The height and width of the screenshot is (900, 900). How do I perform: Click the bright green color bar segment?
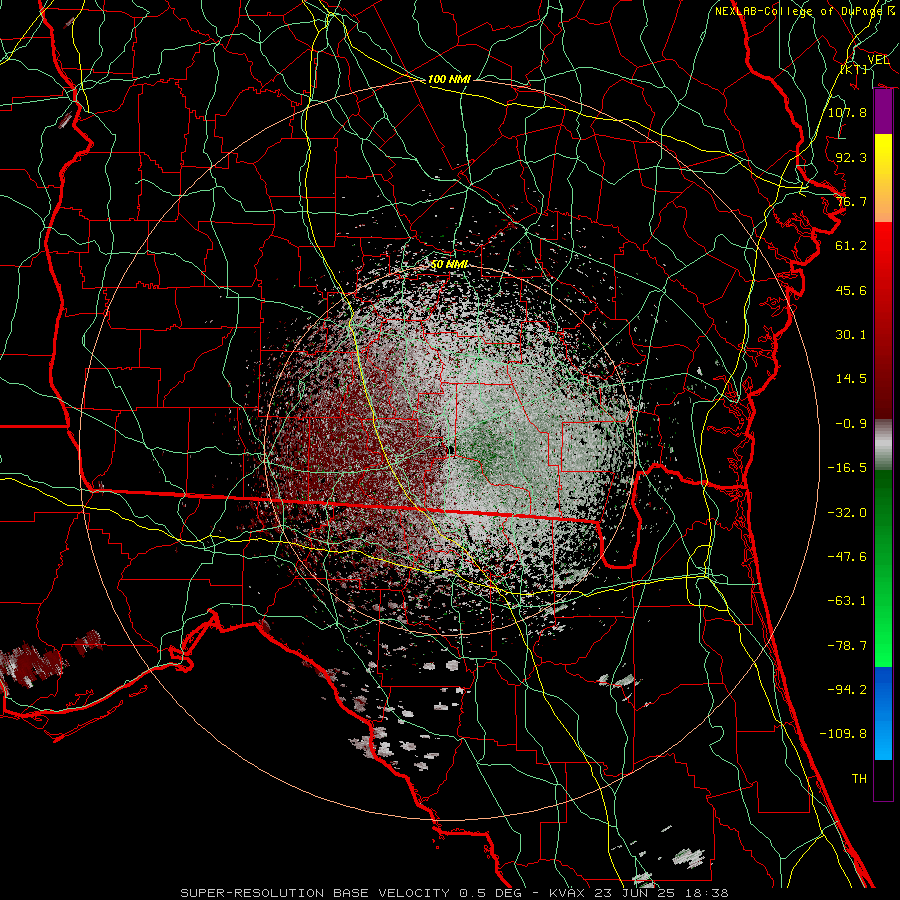(883, 568)
